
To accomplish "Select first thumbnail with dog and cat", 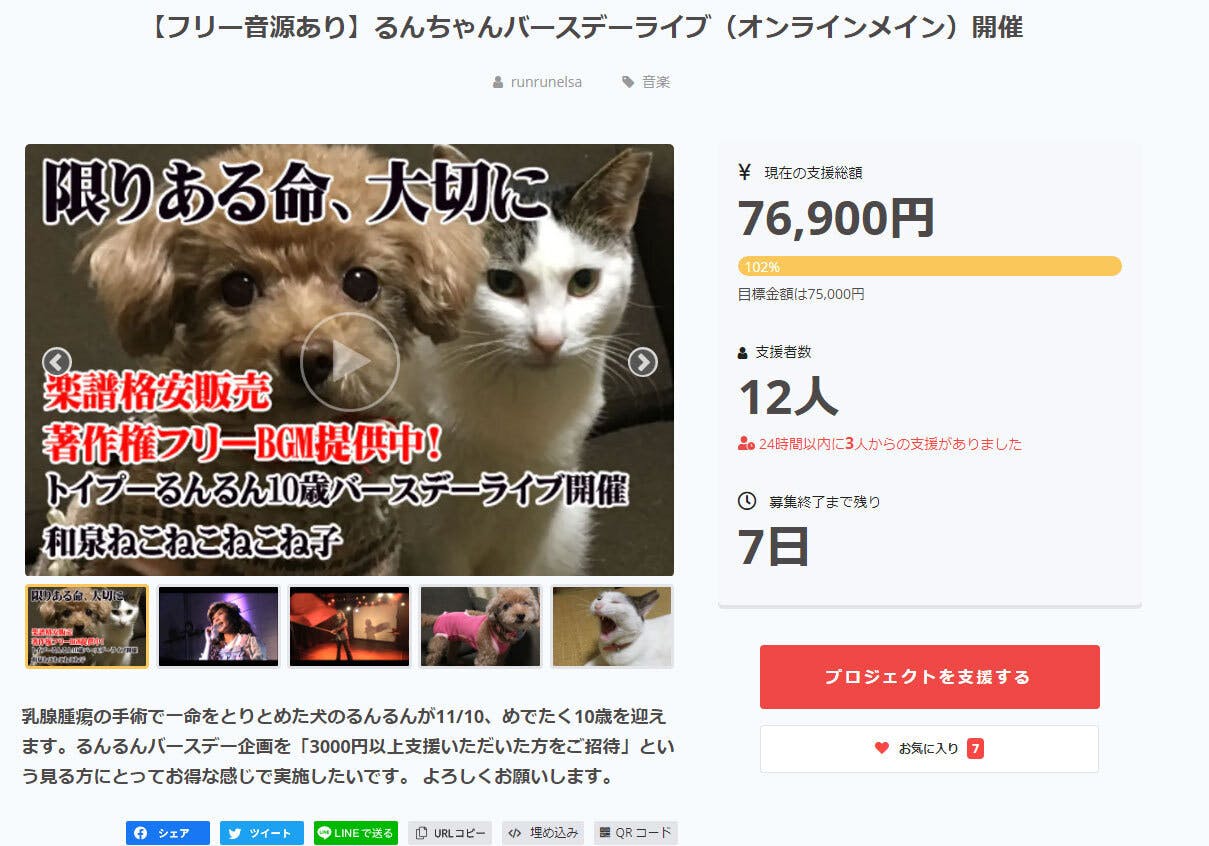I will (x=87, y=626).
